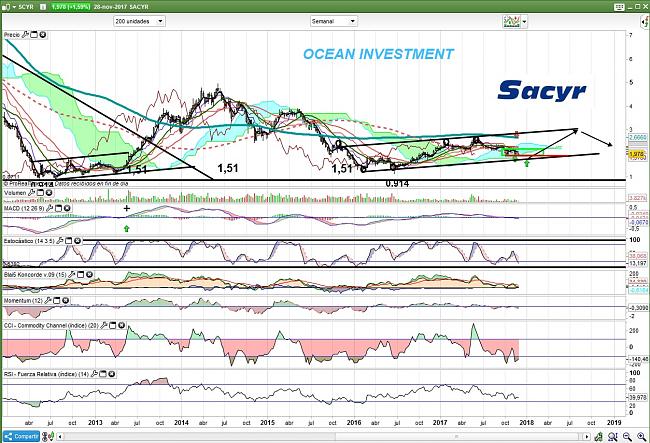Click the price change 1,978 (+1,59%) label

click(x=70, y=7)
